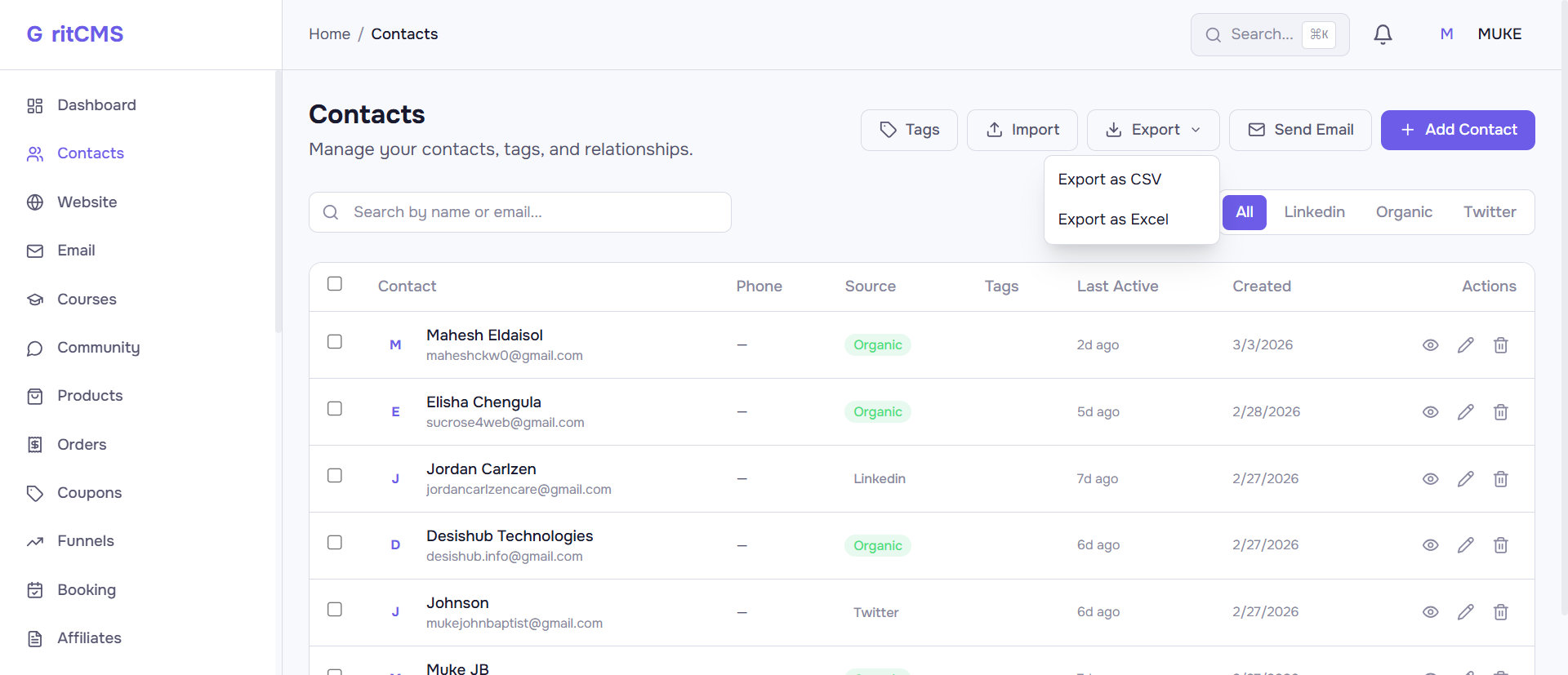Edit Elisha Chengula with pencil icon
This screenshot has height=675, width=1568.
(x=1466, y=412)
